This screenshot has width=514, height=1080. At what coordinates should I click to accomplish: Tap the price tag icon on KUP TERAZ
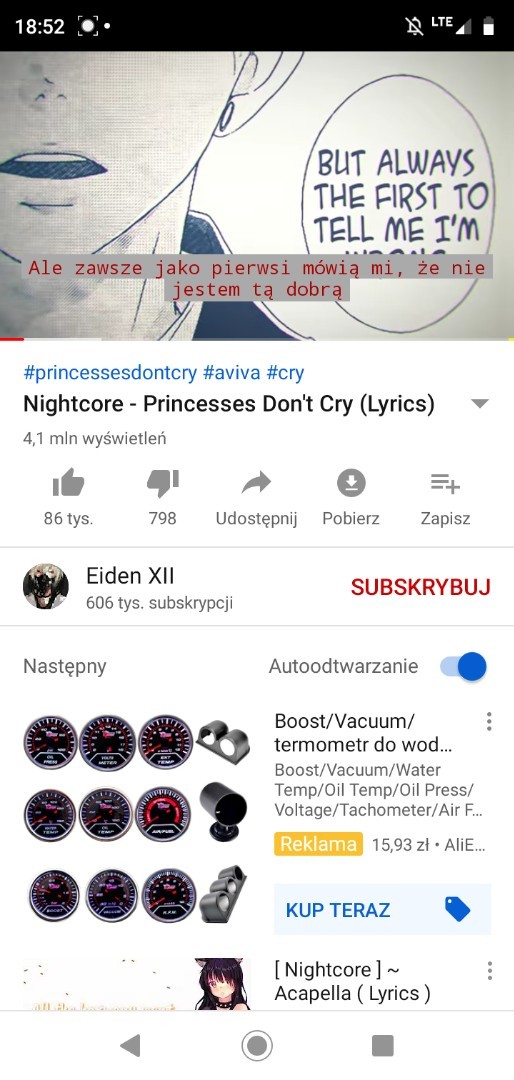[458, 909]
